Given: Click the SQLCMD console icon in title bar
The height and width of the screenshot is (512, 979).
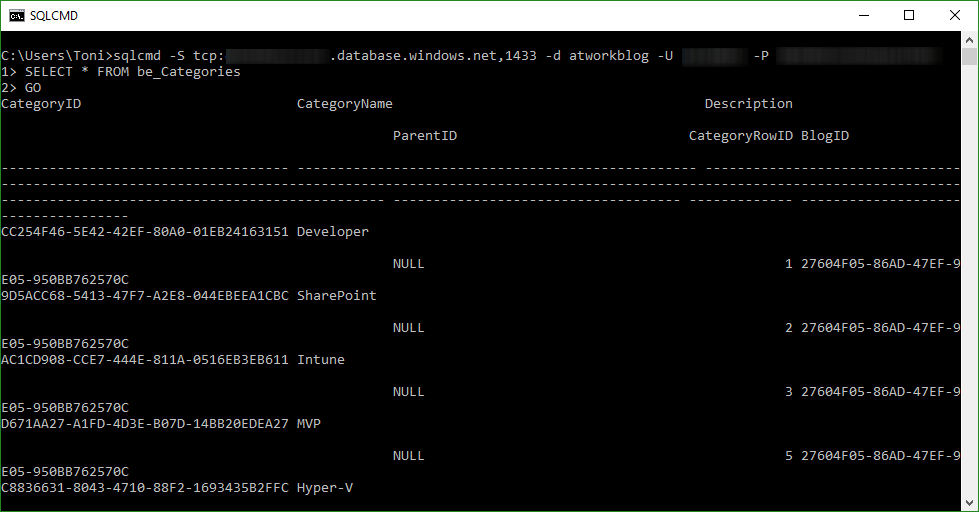Looking at the screenshot, I should click(17, 16).
